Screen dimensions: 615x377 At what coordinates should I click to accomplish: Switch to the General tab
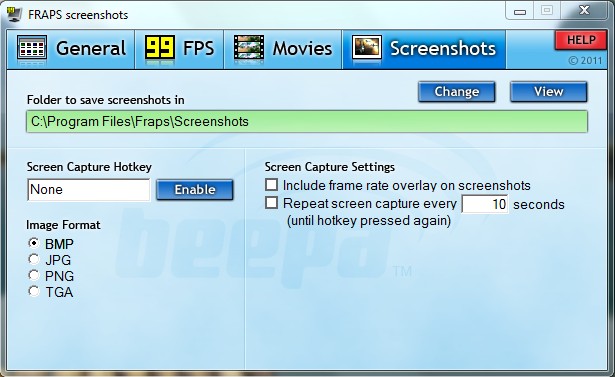[71, 49]
